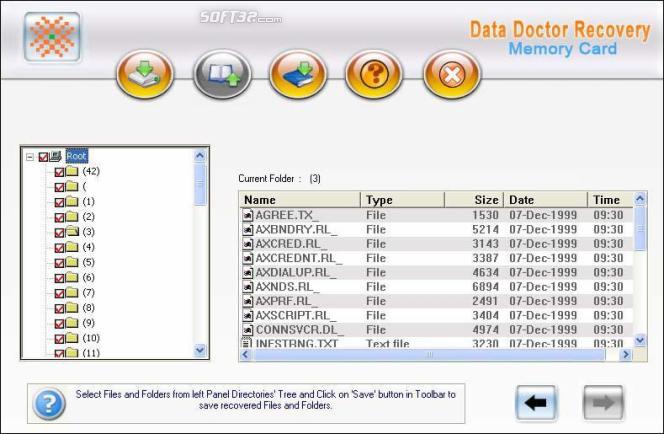Toggle the checkbox for folder (5)
The image size is (664, 434).
point(59,263)
